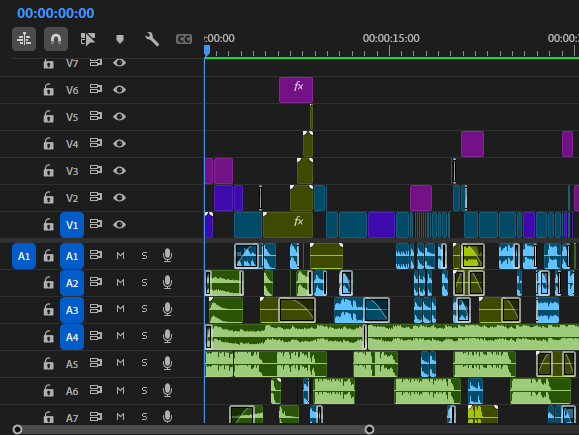Hide the V3 track output eye

pyautogui.click(x=119, y=171)
